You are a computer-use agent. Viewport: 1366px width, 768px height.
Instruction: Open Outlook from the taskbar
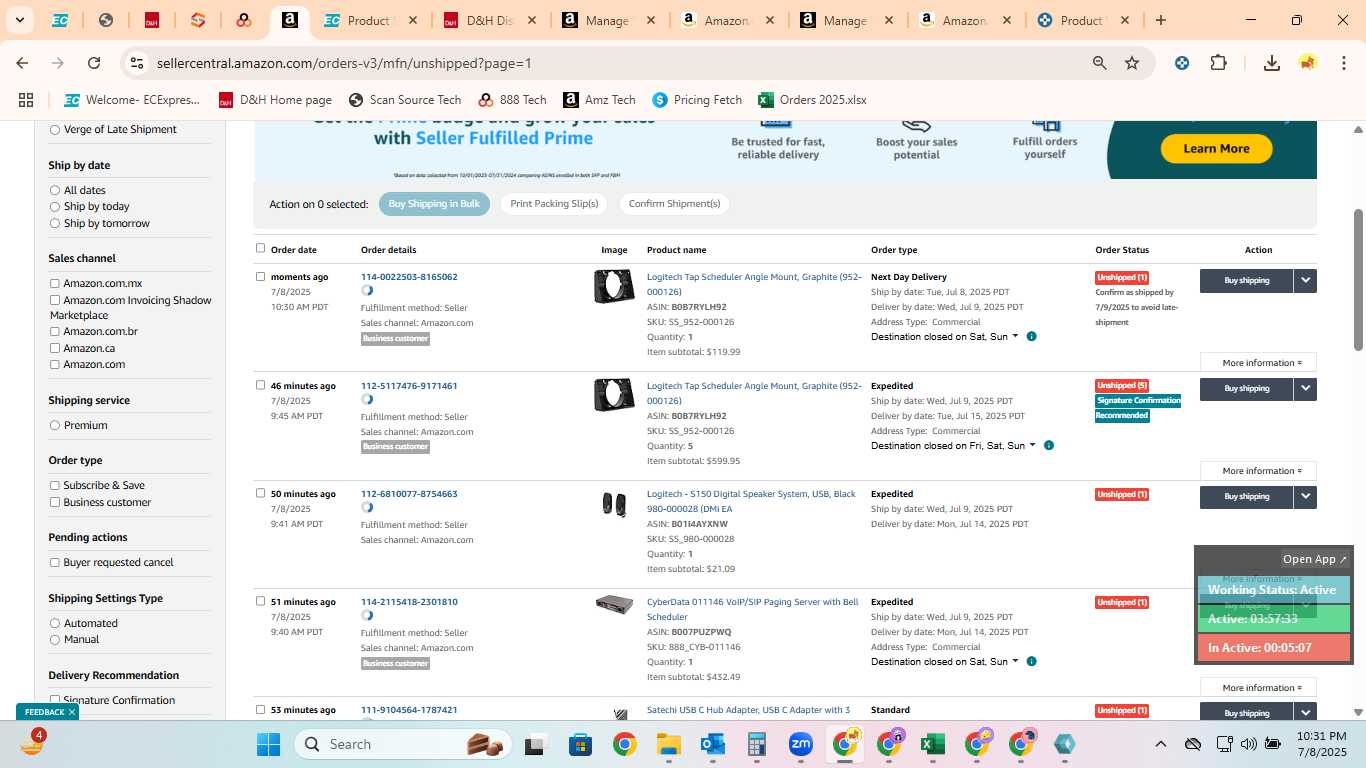(712, 744)
